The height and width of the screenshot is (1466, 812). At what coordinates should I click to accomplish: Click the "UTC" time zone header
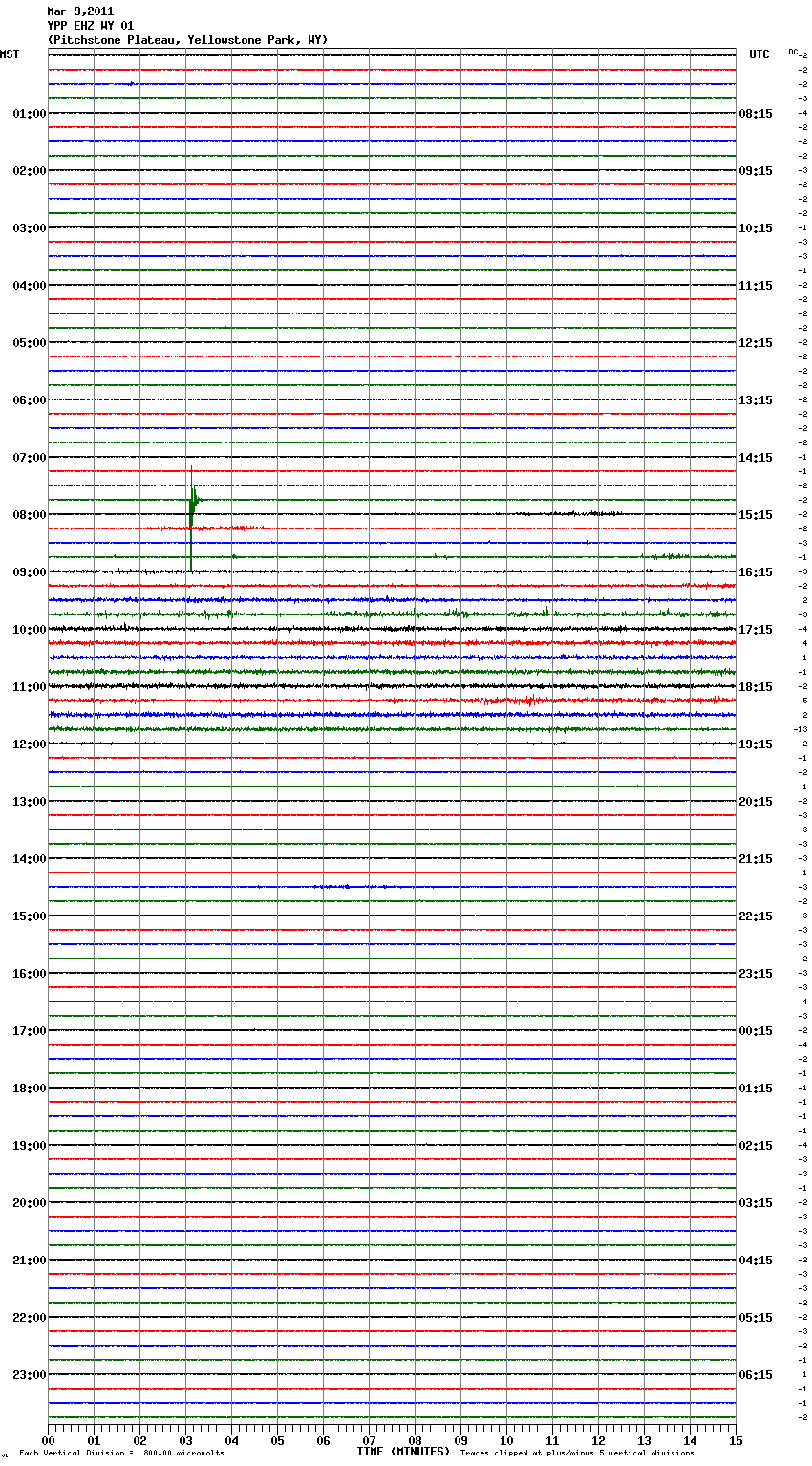[x=759, y=54]
